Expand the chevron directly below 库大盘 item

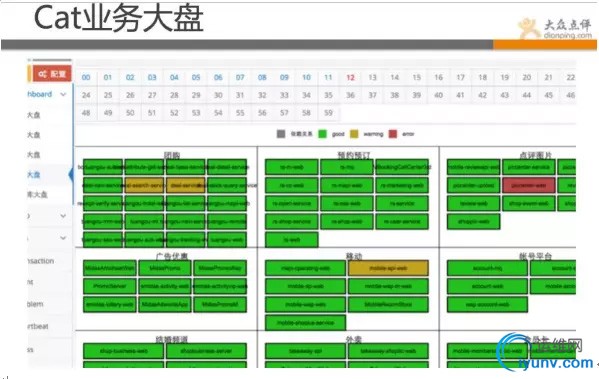point(63,216)
